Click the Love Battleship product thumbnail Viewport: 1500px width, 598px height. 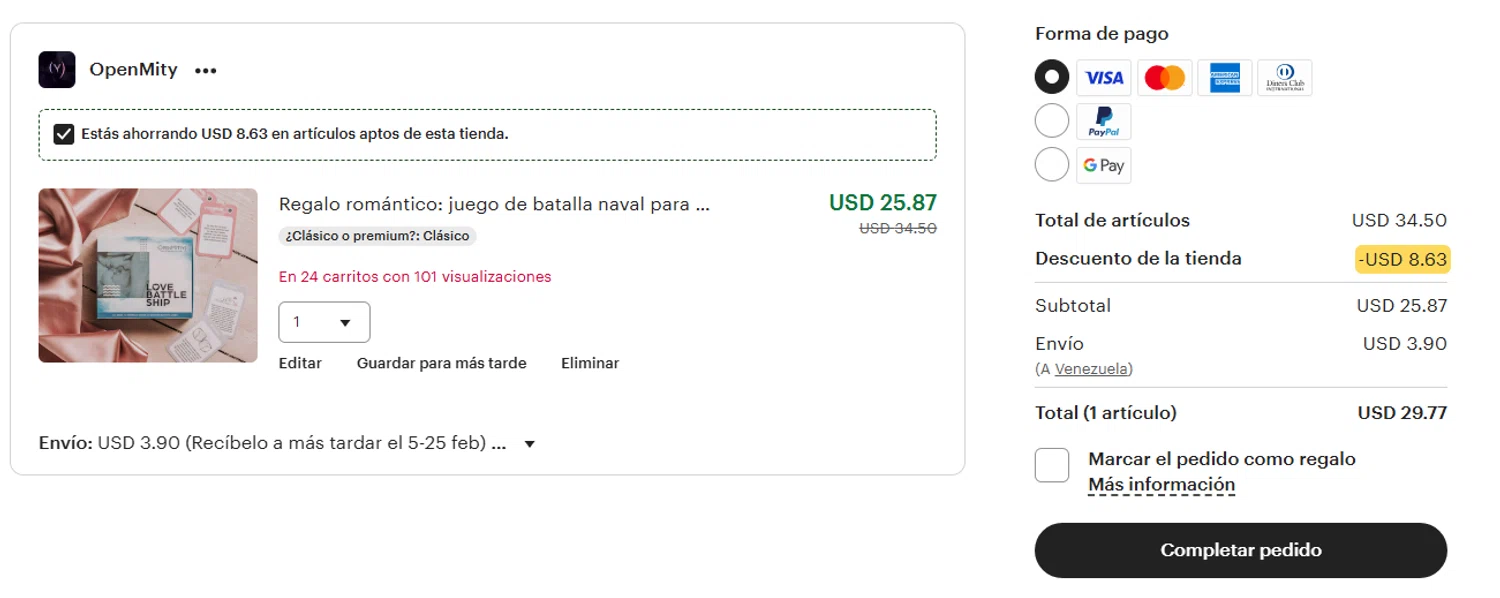[x=148, y=276]
